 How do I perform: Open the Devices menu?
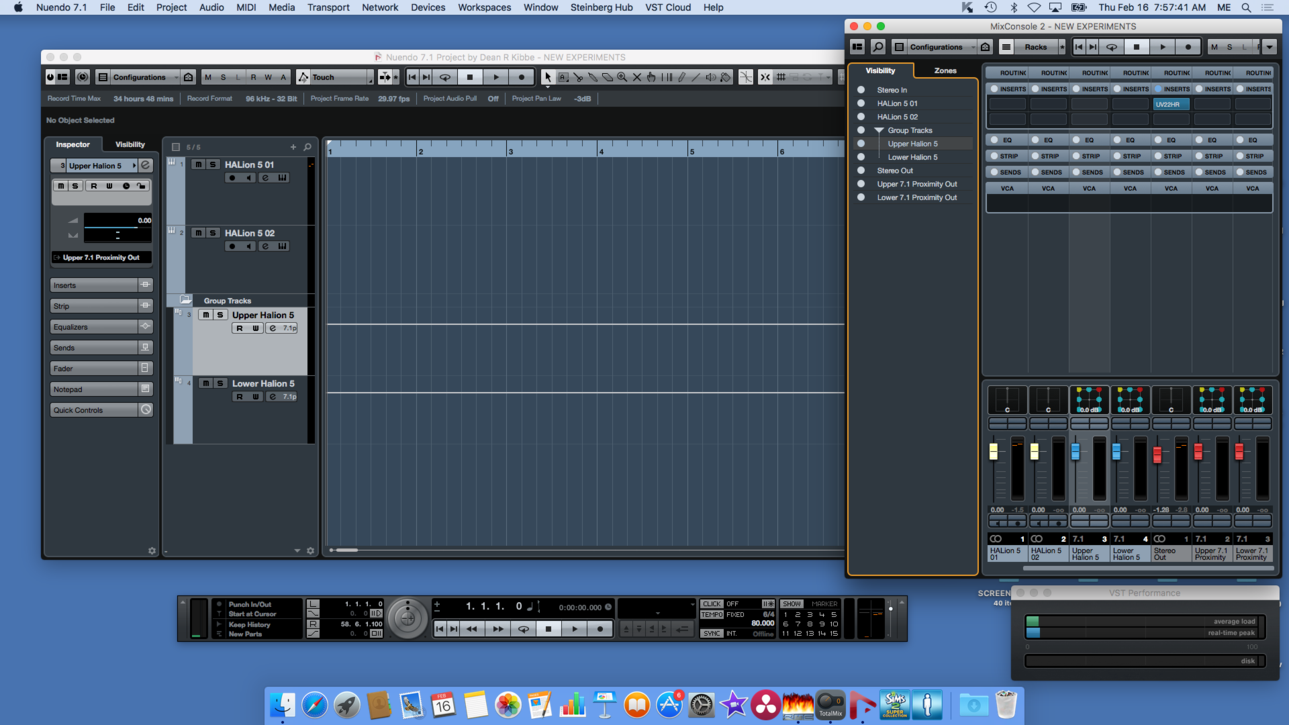[428, 7]
